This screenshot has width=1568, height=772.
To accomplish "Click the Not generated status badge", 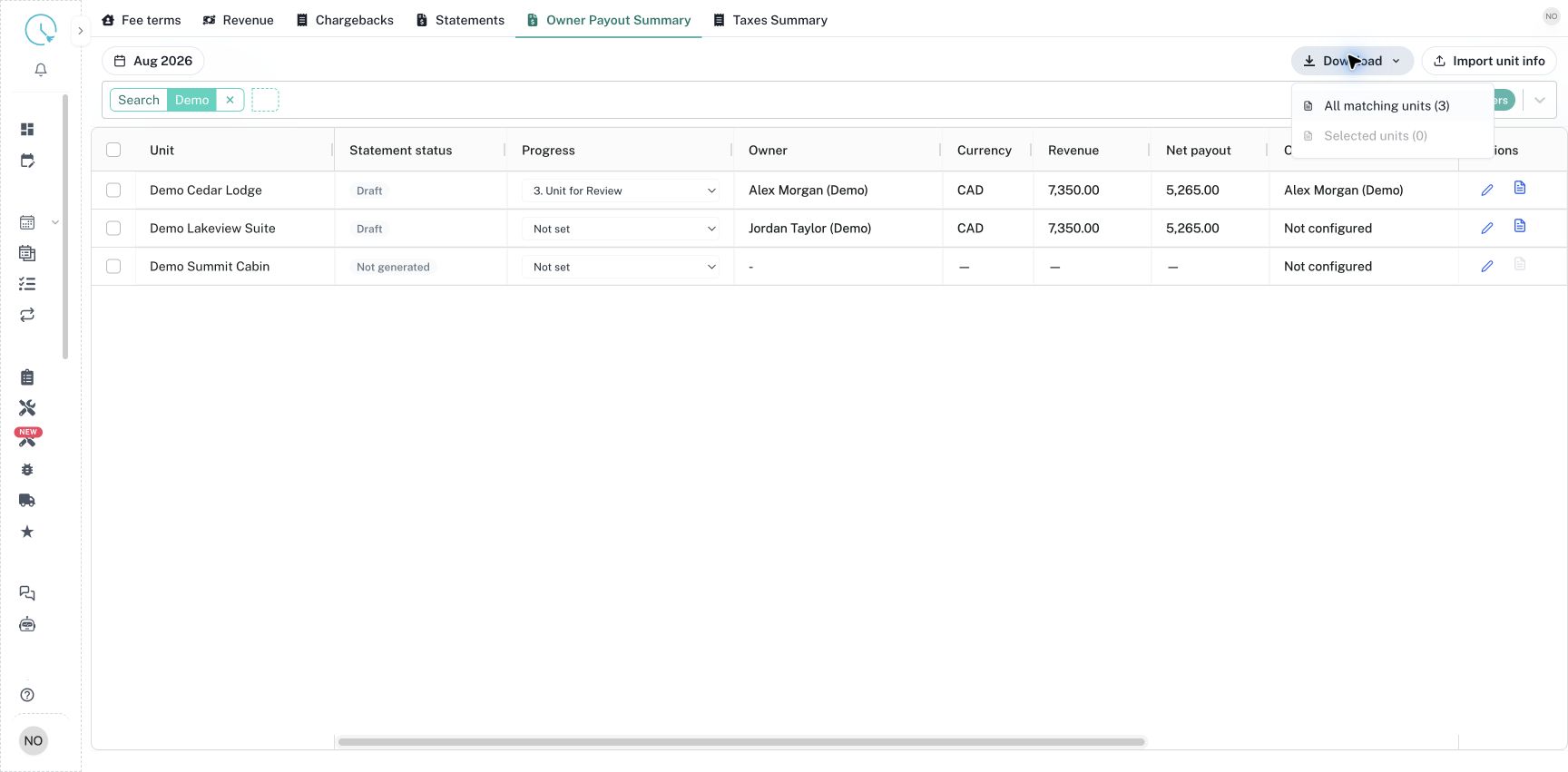I will 393,267.
